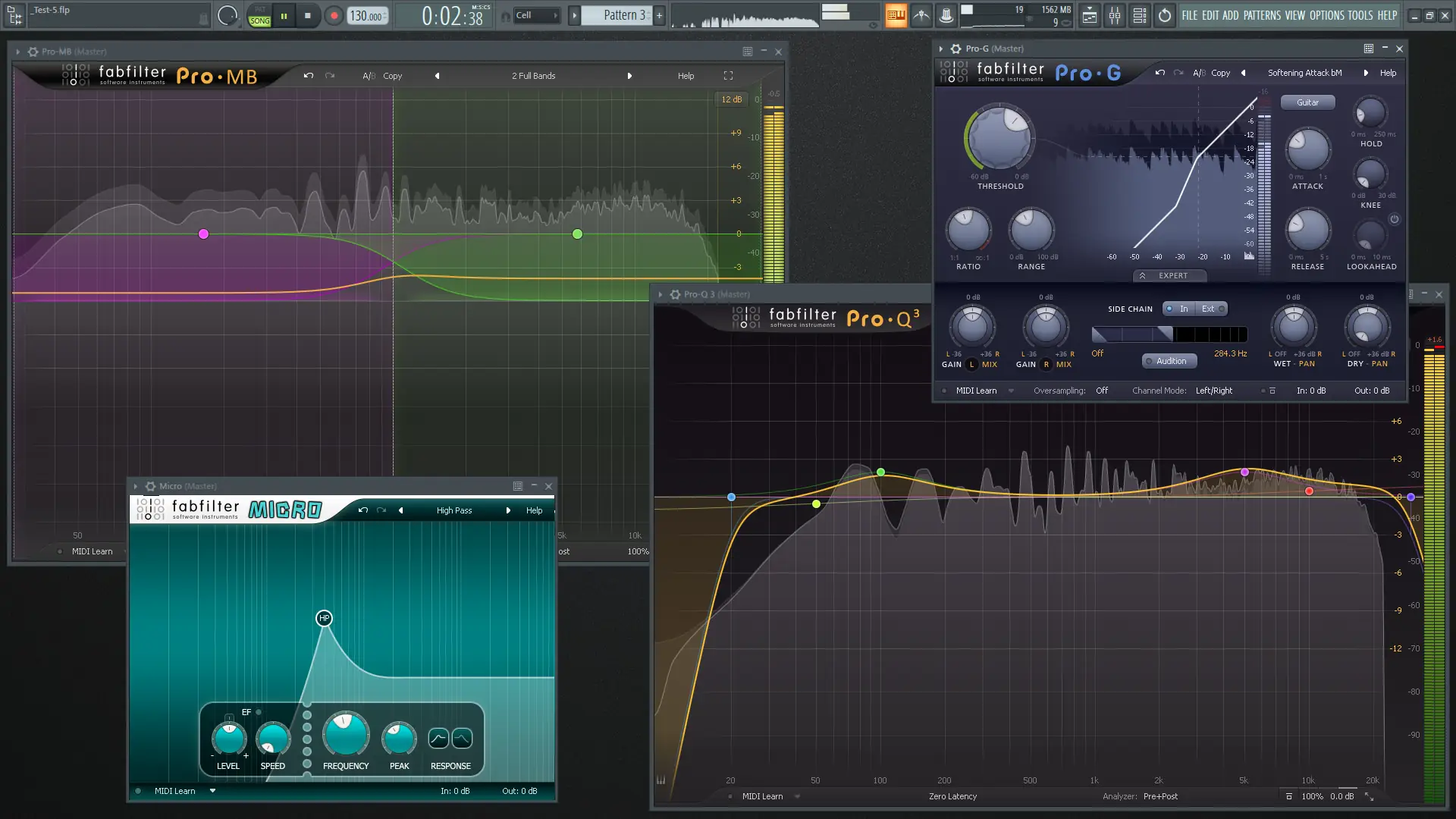1456x819 pixels.
Task: Collapse the EXPERT section in Pro-G
Action: coord(1170,275)
